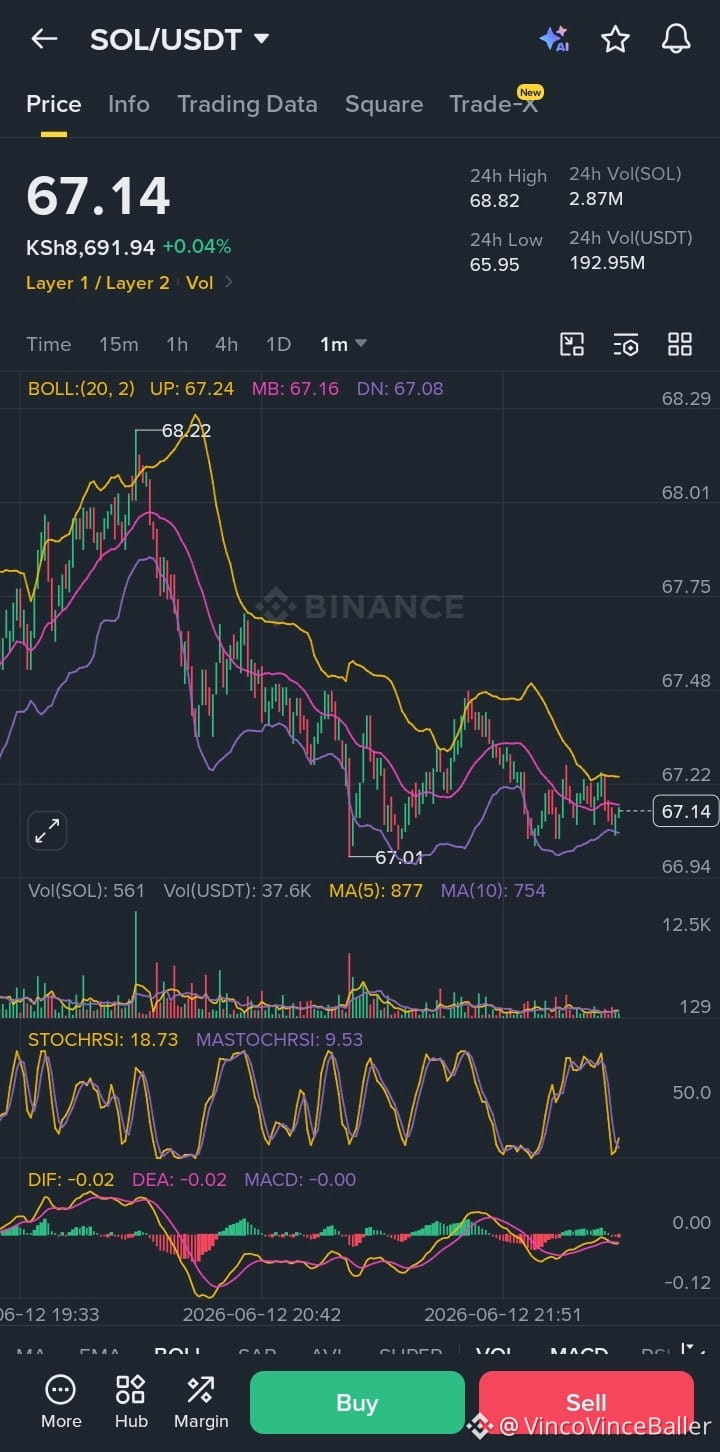This screenshot has height=1452, width=720.
Task: Open the More menu icon
Action: click(61, 1402)
